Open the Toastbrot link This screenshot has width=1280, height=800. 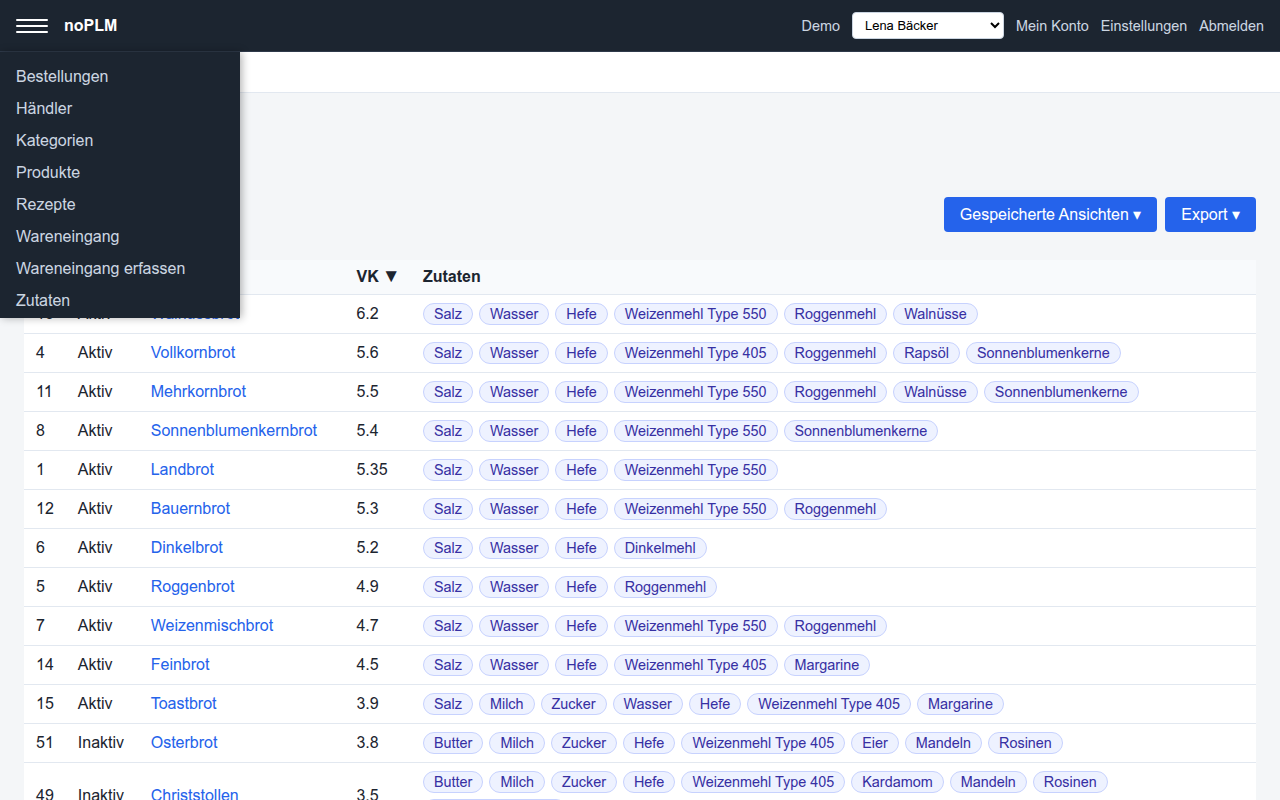(184, 704)
